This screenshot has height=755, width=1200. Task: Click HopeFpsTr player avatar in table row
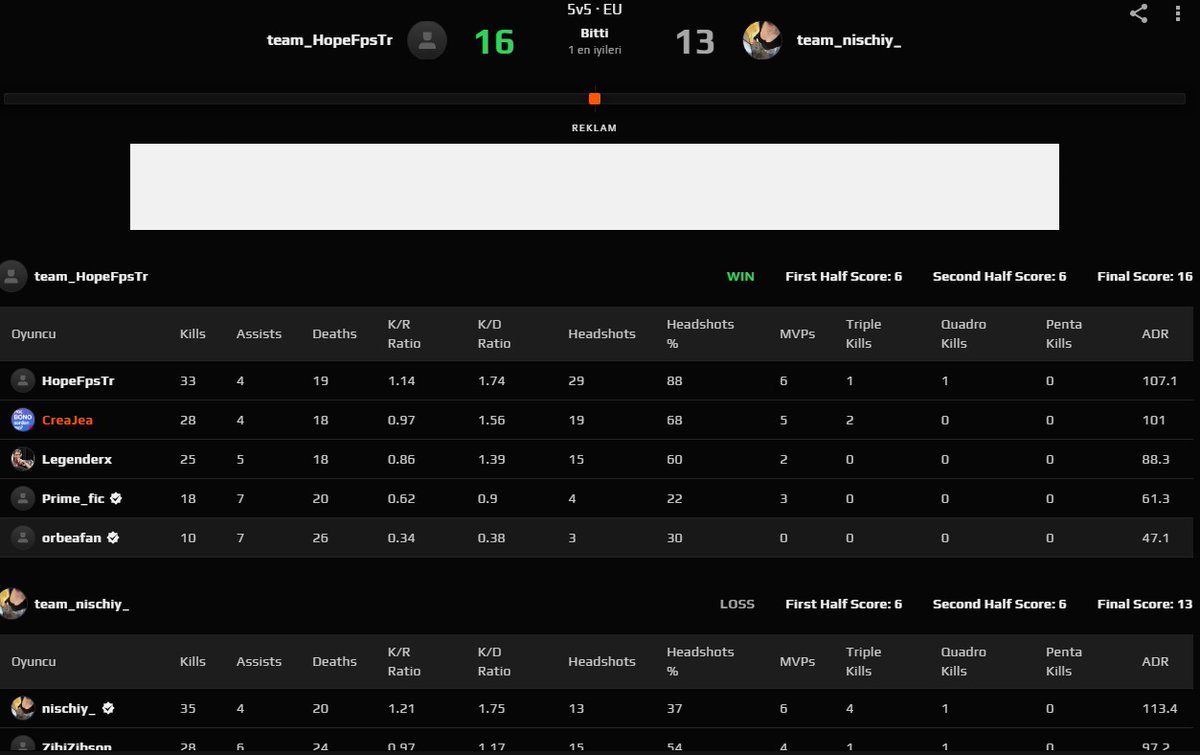point(23,381)
